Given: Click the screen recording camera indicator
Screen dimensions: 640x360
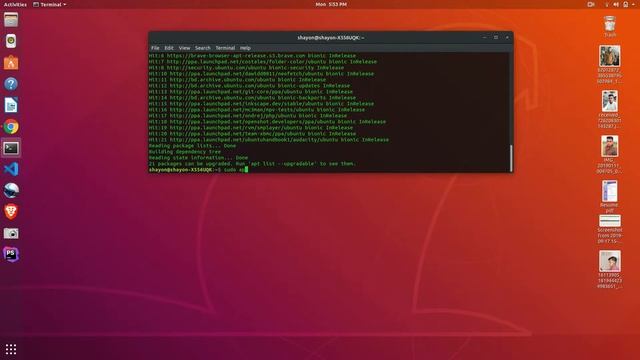Looking at the screenshot, I should tap(591, 4).
